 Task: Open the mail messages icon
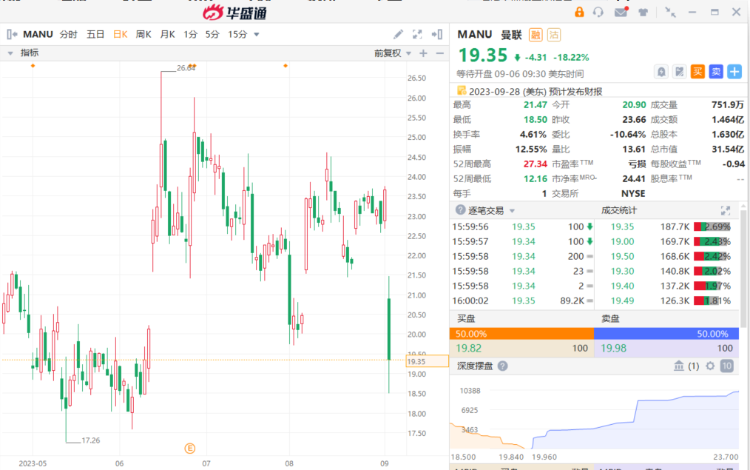click(x=621, y=12)
